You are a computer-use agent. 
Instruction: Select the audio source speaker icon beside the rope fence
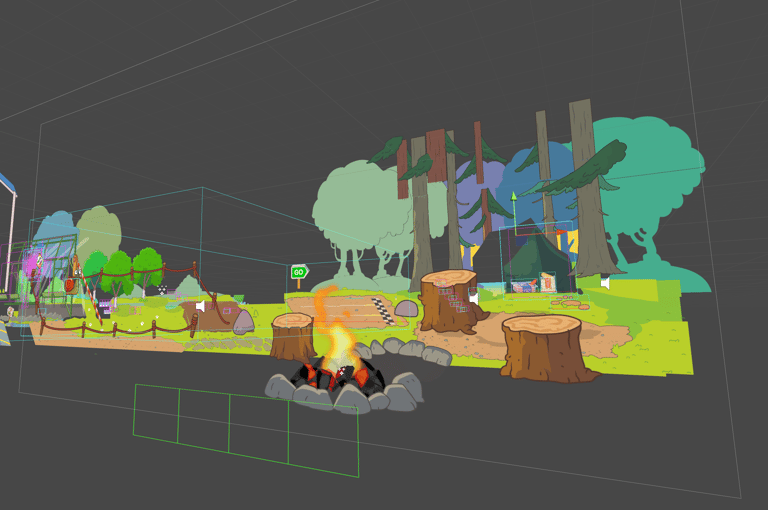[200, 306]
